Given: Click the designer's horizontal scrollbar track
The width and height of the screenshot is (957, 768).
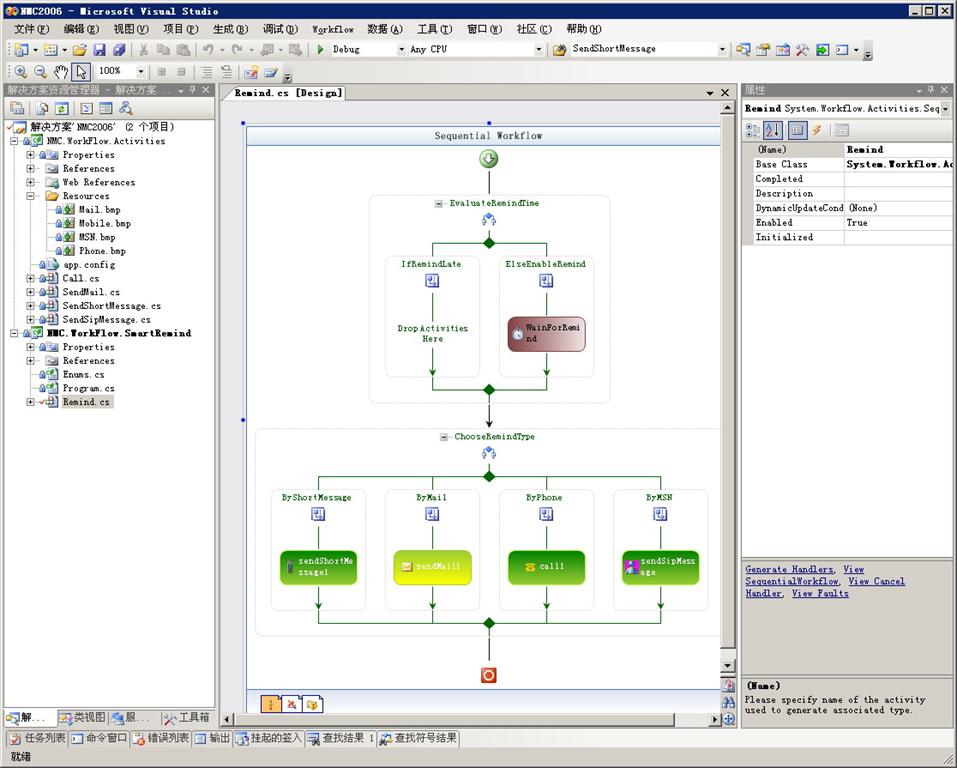Looking at the screenshot, I should click(469, 720).
